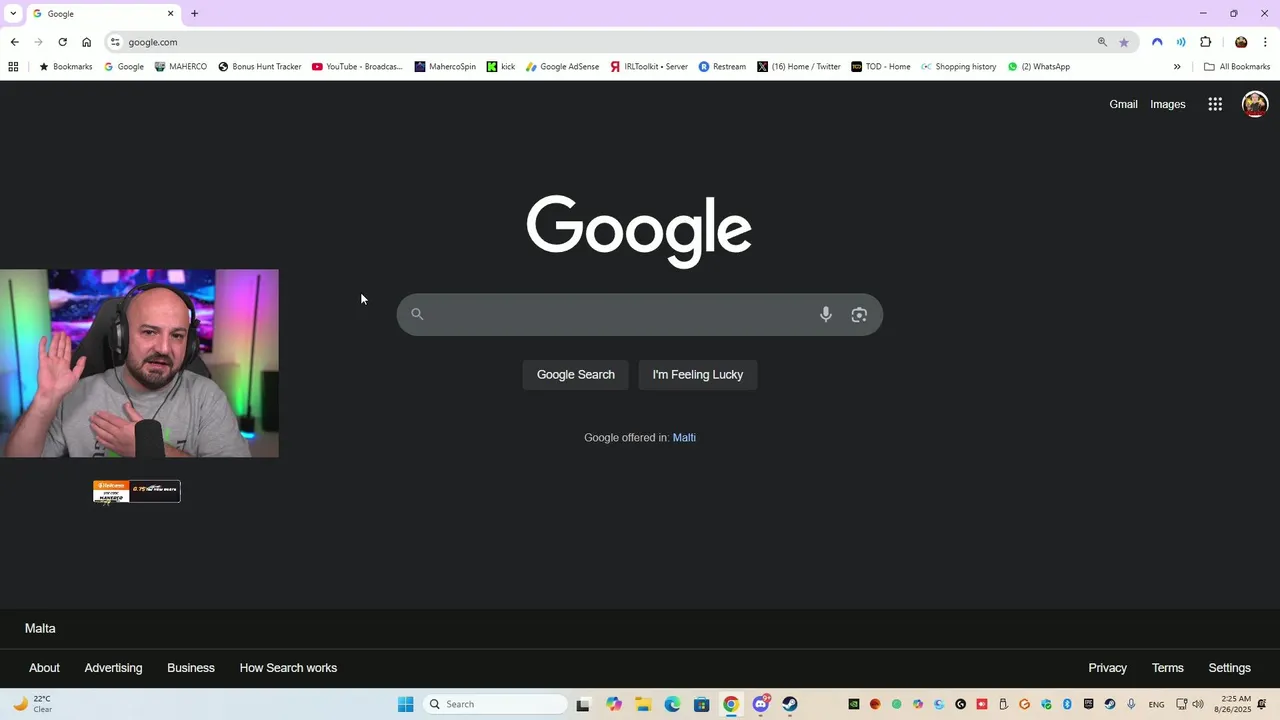The image size is (1280, 720).
Task: Open How Search works link
Action: pyautogui.click(x=288, y=668)
